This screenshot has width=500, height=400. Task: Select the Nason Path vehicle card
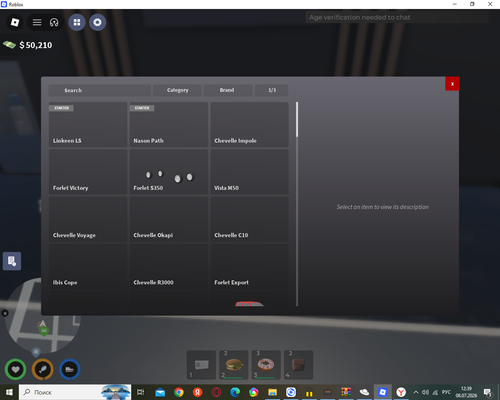coord(169,124)
